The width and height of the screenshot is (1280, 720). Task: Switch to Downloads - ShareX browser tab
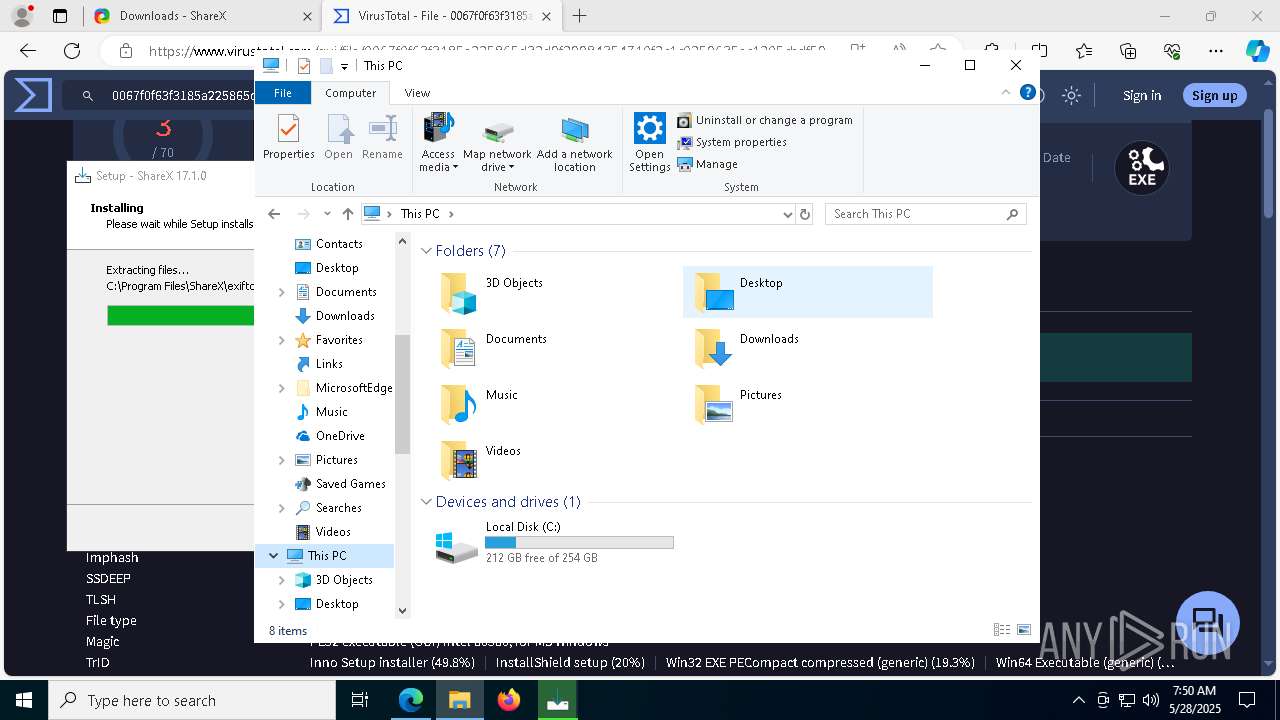pyautogui.click(x=200, y=16)
